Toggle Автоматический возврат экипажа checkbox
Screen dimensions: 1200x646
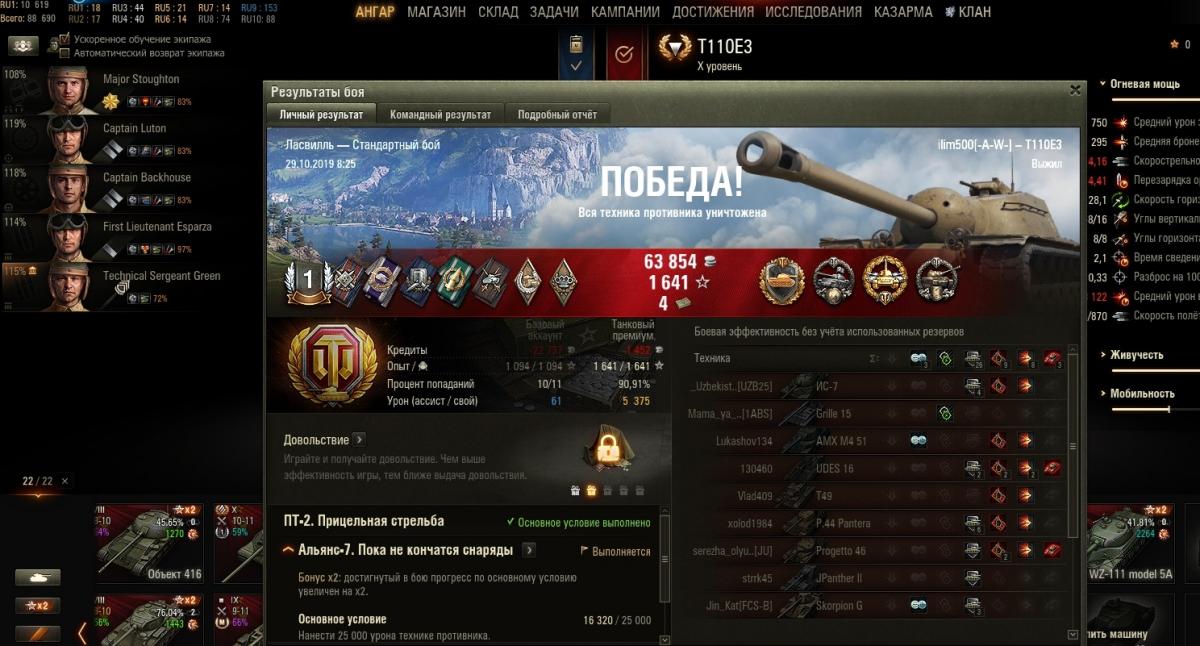[x=65, y=53]
